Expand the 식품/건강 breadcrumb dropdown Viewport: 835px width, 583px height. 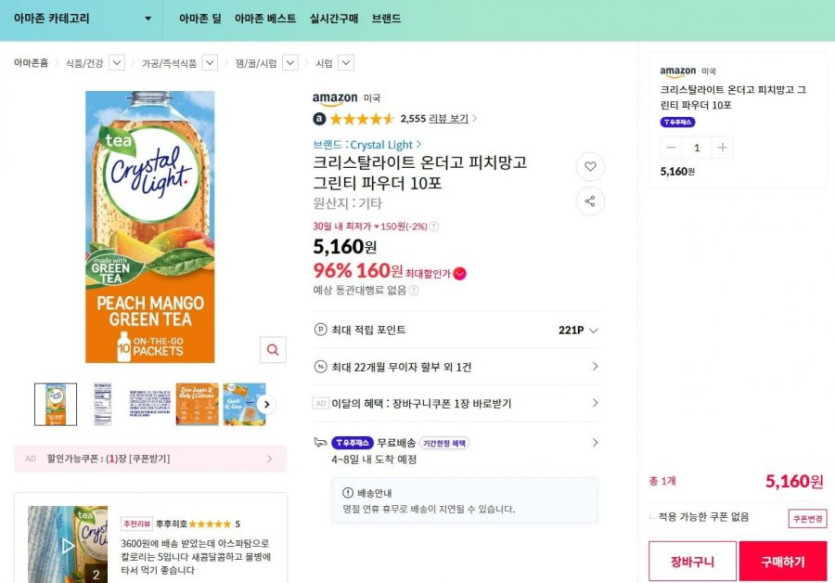(x=117, y=63)
